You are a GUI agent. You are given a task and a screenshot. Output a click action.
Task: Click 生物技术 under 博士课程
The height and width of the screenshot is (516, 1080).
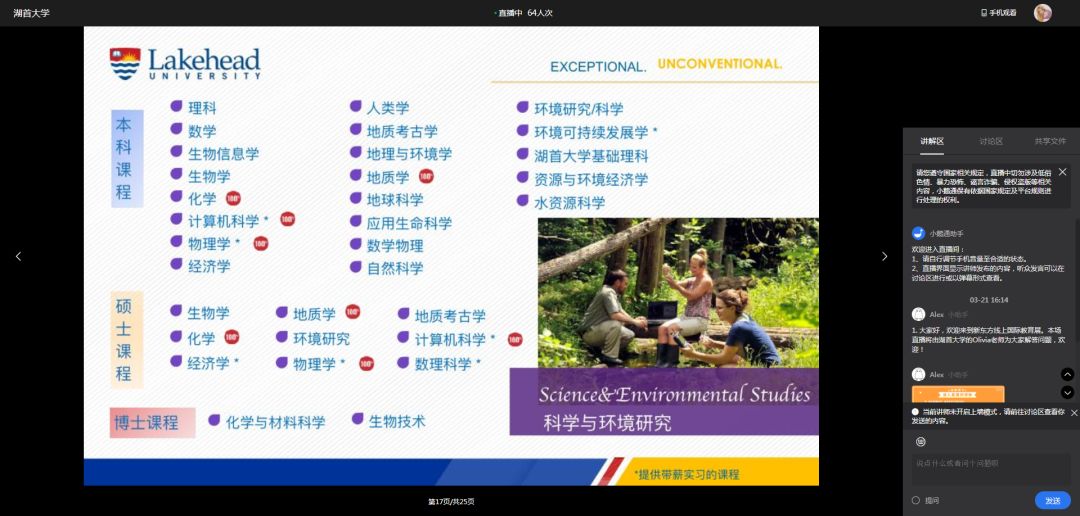pos(397,421)
